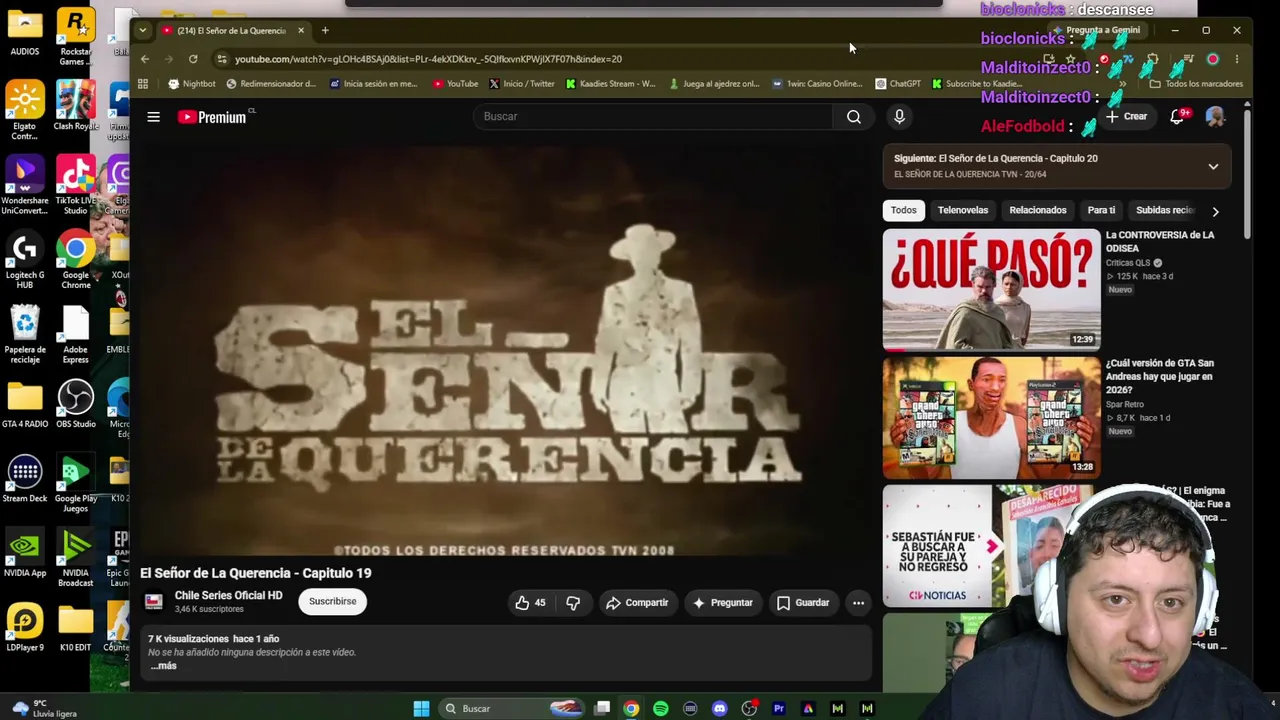
Task: Select the Telenovelas filter chip
Action: pos(963,210)
